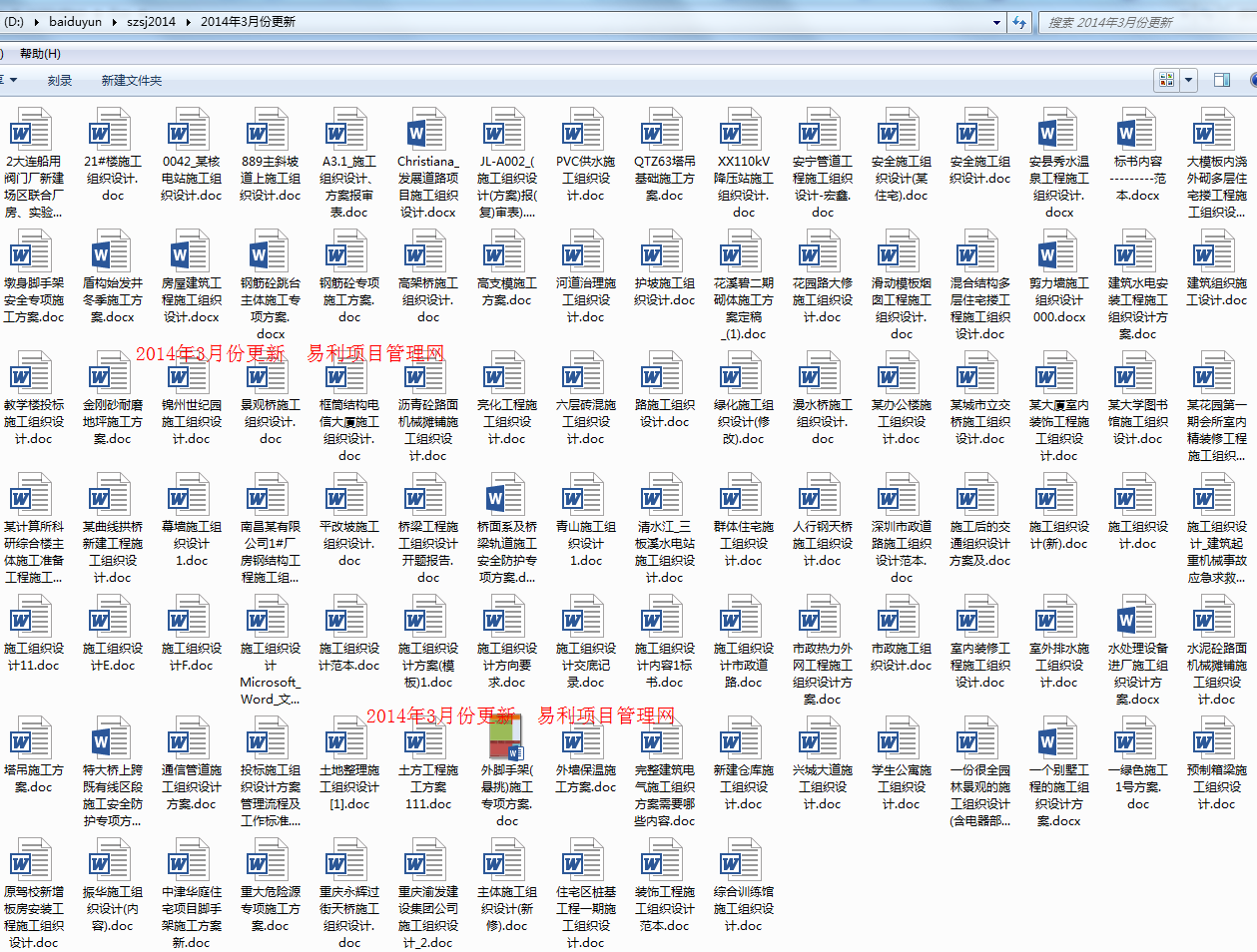Image resolution: width=1257 pixels, height=952 pixels.
Task: Click the XX110kV降压站施工组织设计.doc file icon
Action: (x=743, y=133)
